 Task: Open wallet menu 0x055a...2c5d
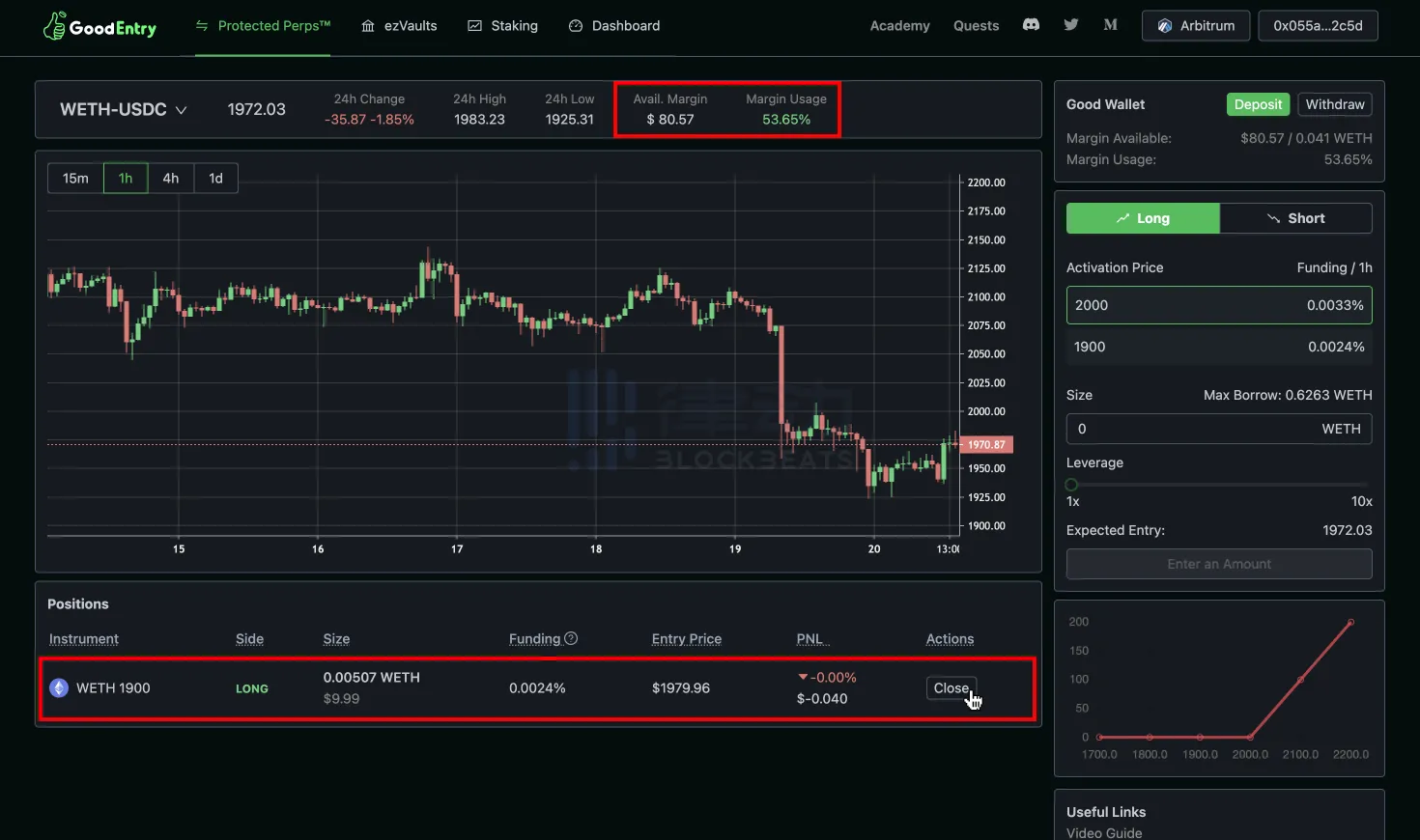pyautogui.click(x=1318, y=26)
